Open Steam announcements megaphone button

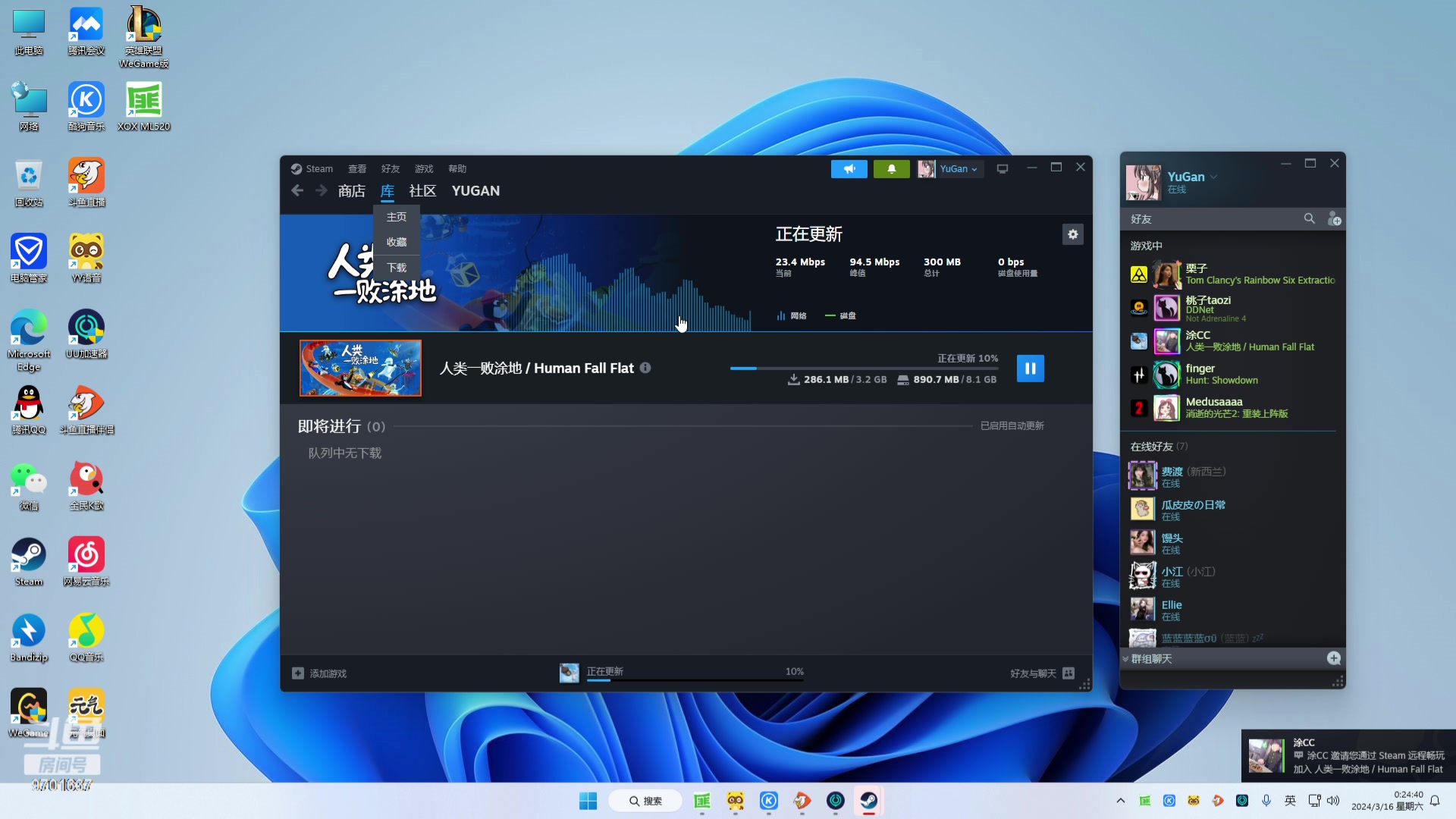849,168
